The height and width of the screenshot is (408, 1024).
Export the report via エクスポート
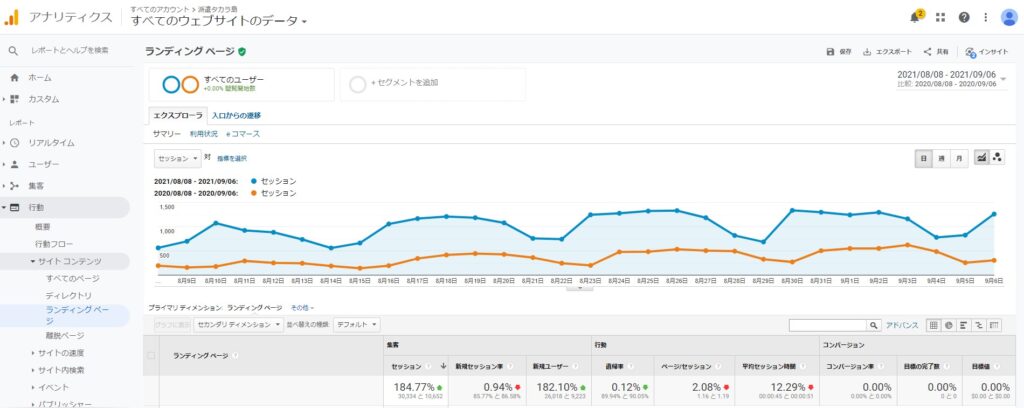pos(887,52)
